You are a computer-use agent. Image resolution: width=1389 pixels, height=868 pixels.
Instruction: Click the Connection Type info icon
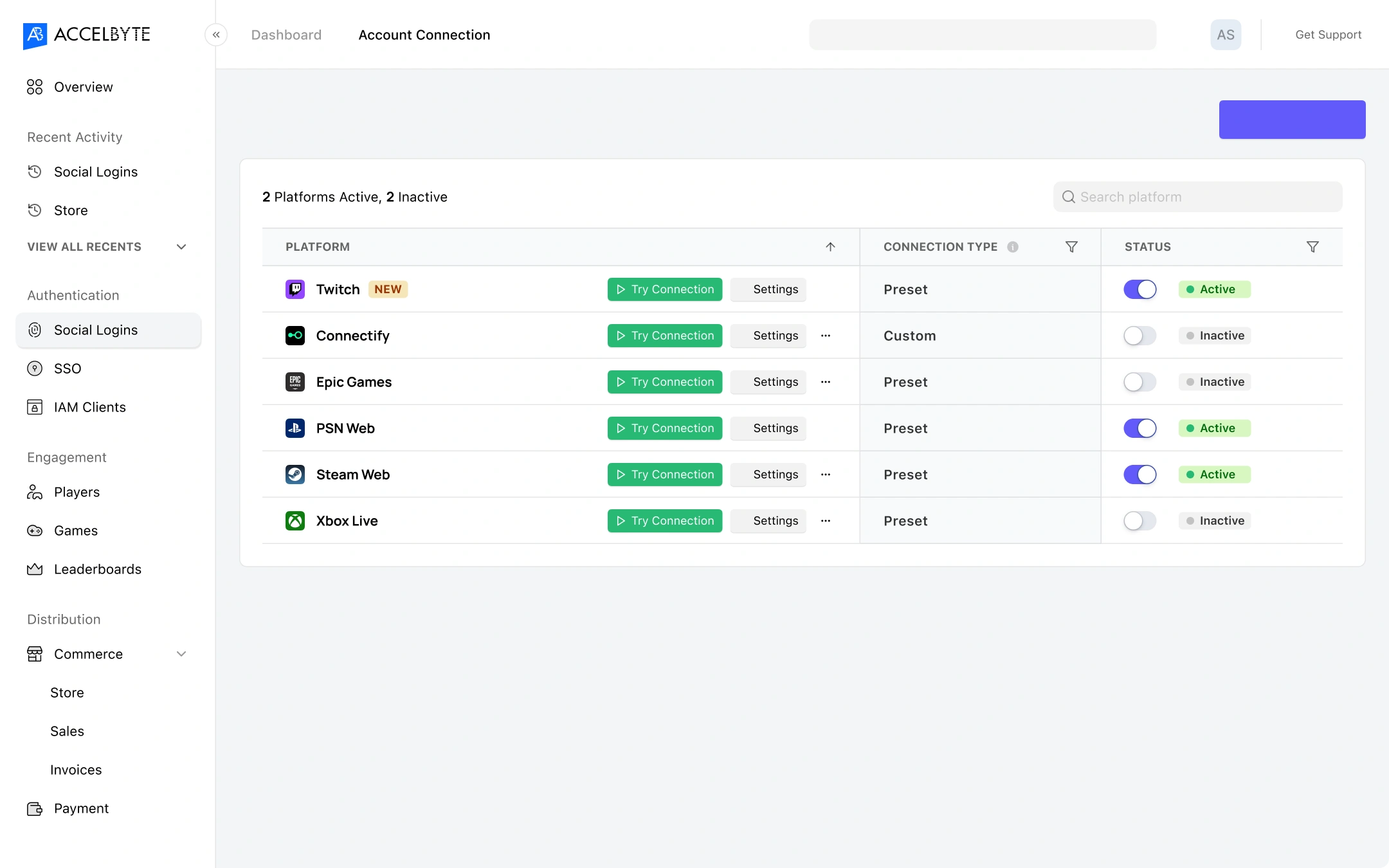pos(1013,247)
